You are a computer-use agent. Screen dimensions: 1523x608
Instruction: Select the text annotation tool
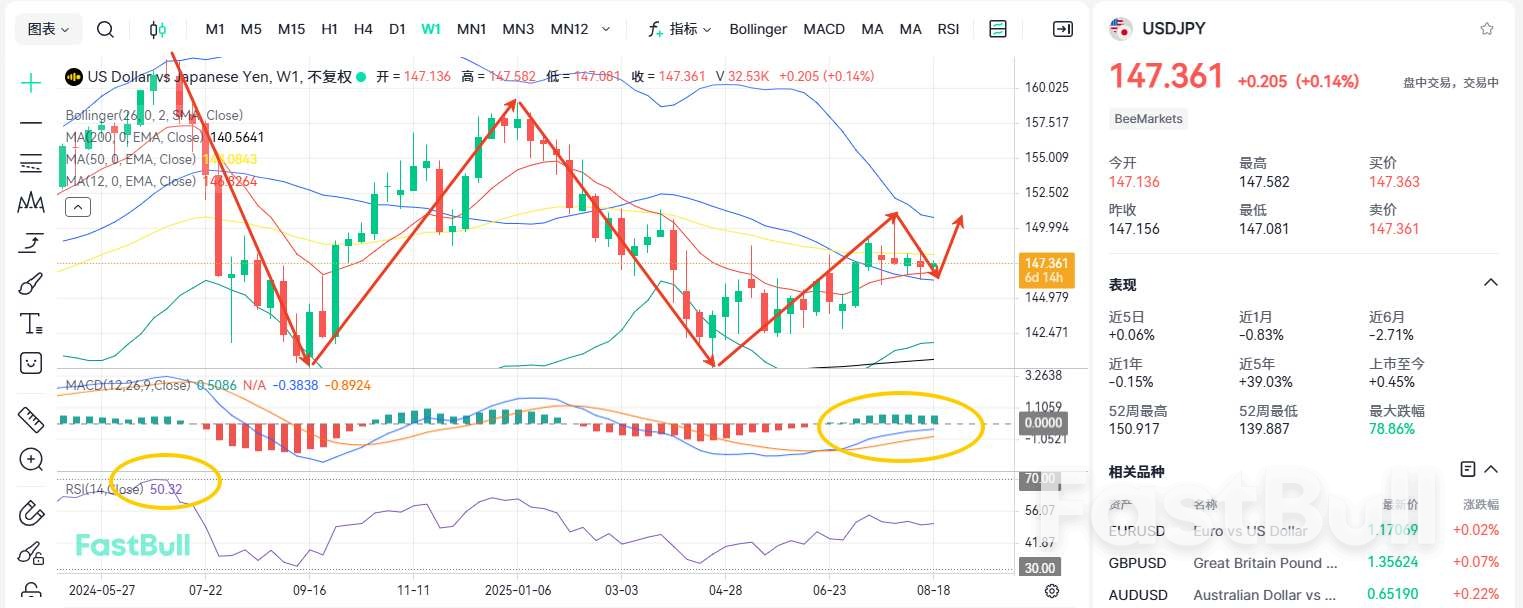point(30,321)
